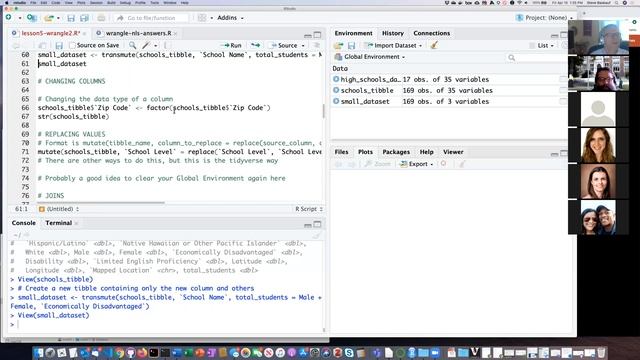Switch to lesson5-wrangle2.R tab
This screenshot has height=360, width=640.
point(51,33)
